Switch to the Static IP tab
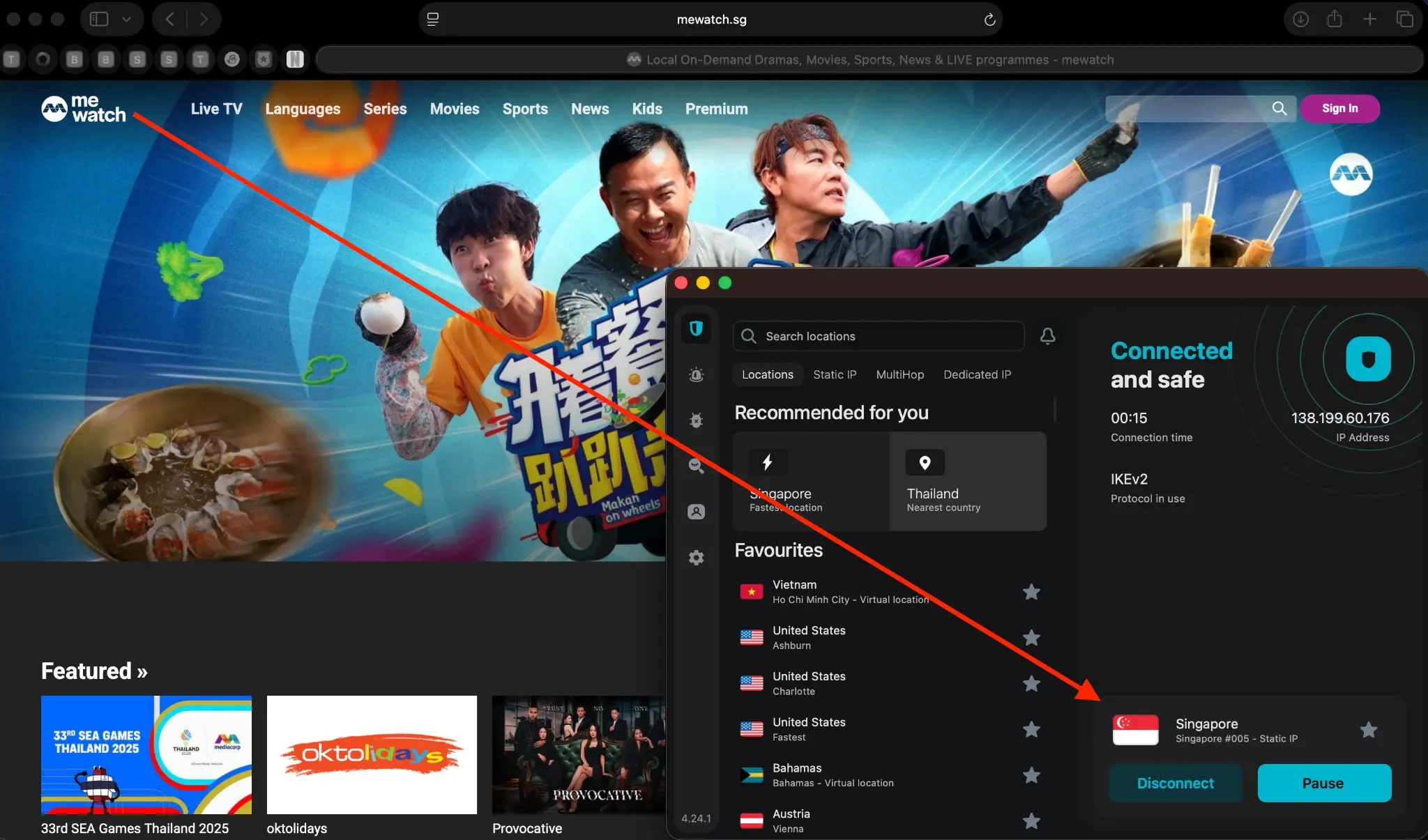Image resolution: width=1428 pixels, height=840 pixels. click(835, 374)
